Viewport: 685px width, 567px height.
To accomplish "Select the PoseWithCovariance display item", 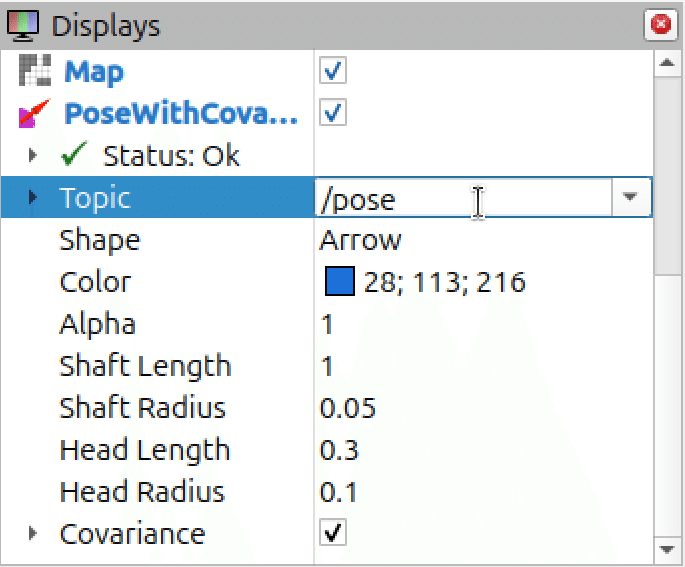I will (181, 115).
